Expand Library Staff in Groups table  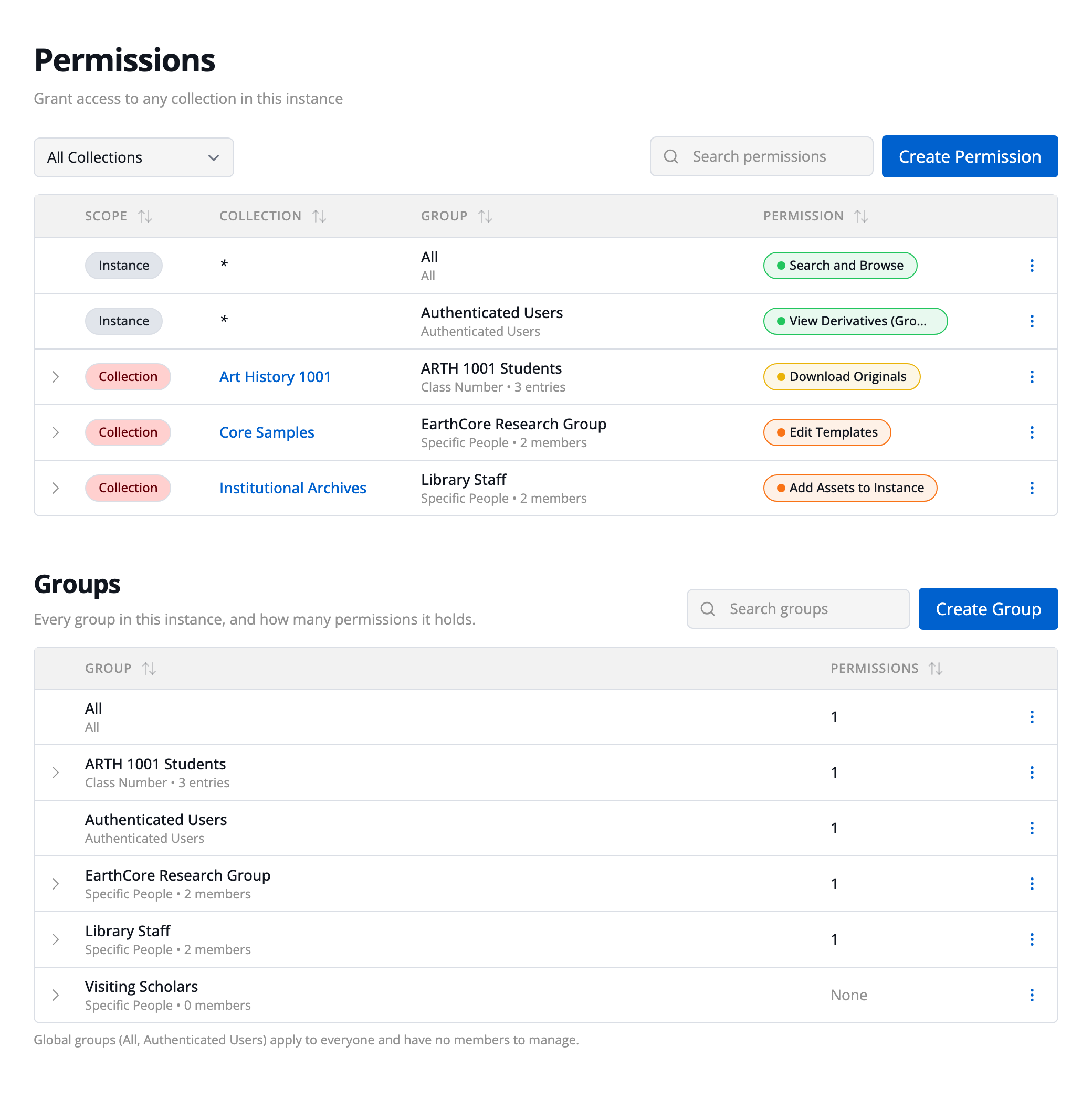(x=55, y=939)
